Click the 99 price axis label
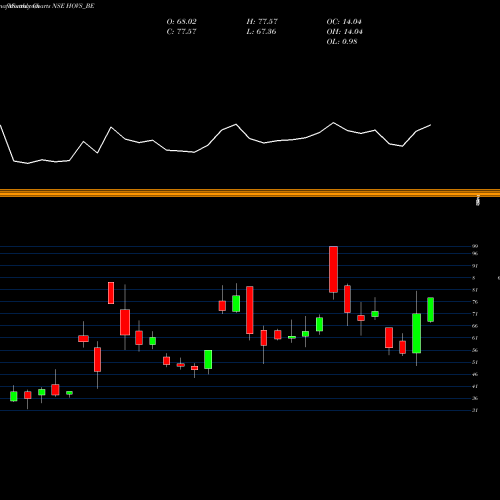The height and width of the screenshot is (500, 500). coord(475,246)
